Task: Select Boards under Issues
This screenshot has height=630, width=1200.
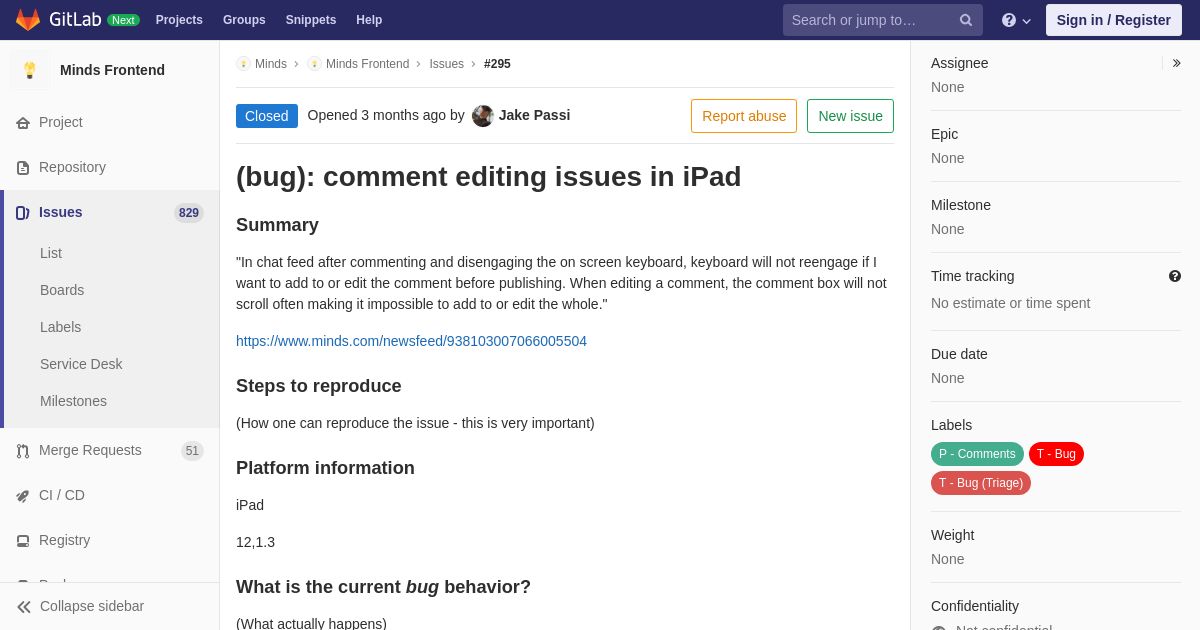Action: [x=62, y=290]
